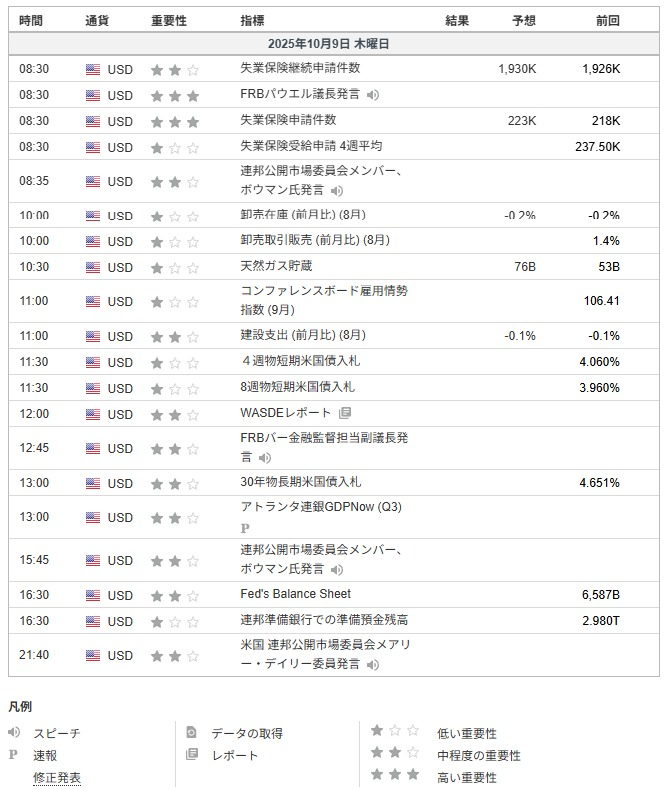Click the report icon next to WASDEレポート
The width and height of the screenshot is (666, 790).
point(345,413)
